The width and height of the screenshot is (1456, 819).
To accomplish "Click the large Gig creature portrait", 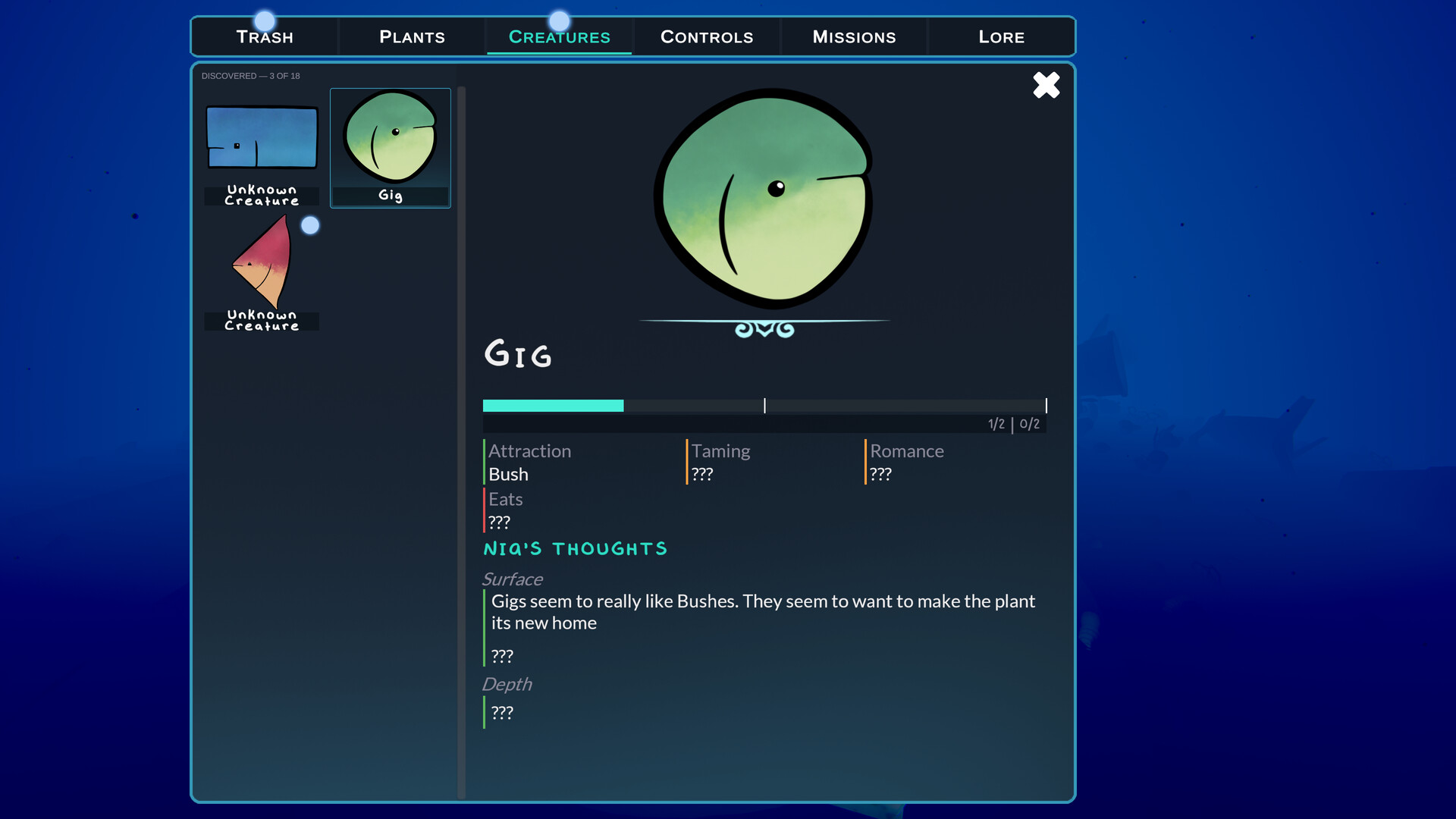I will point(764,198).
